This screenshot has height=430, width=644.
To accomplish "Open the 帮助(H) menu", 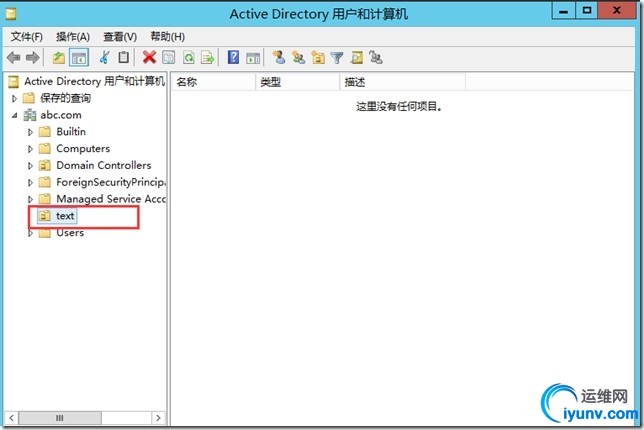I will (168, 37).
